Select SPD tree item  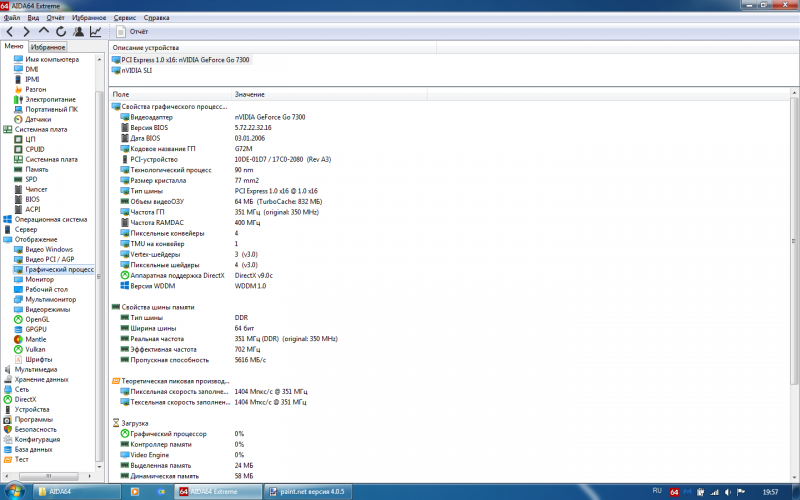[31, 179]
